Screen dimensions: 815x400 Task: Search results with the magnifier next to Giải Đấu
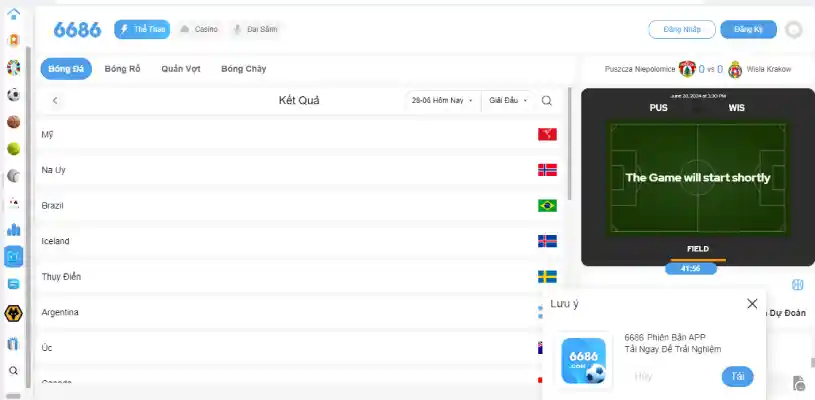pyautogui.click(x=547, y=101)
